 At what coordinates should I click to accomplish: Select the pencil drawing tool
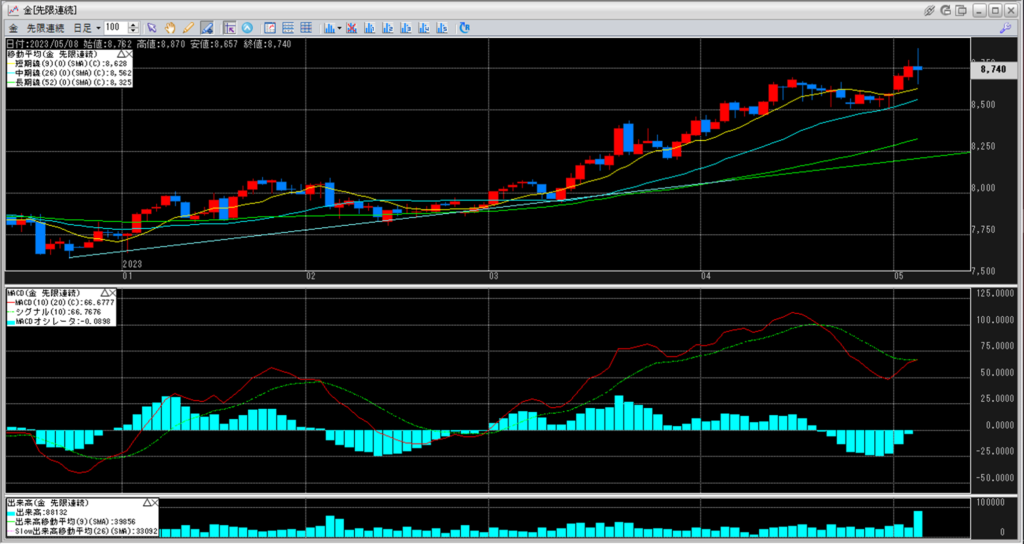(x=188, y=27)
